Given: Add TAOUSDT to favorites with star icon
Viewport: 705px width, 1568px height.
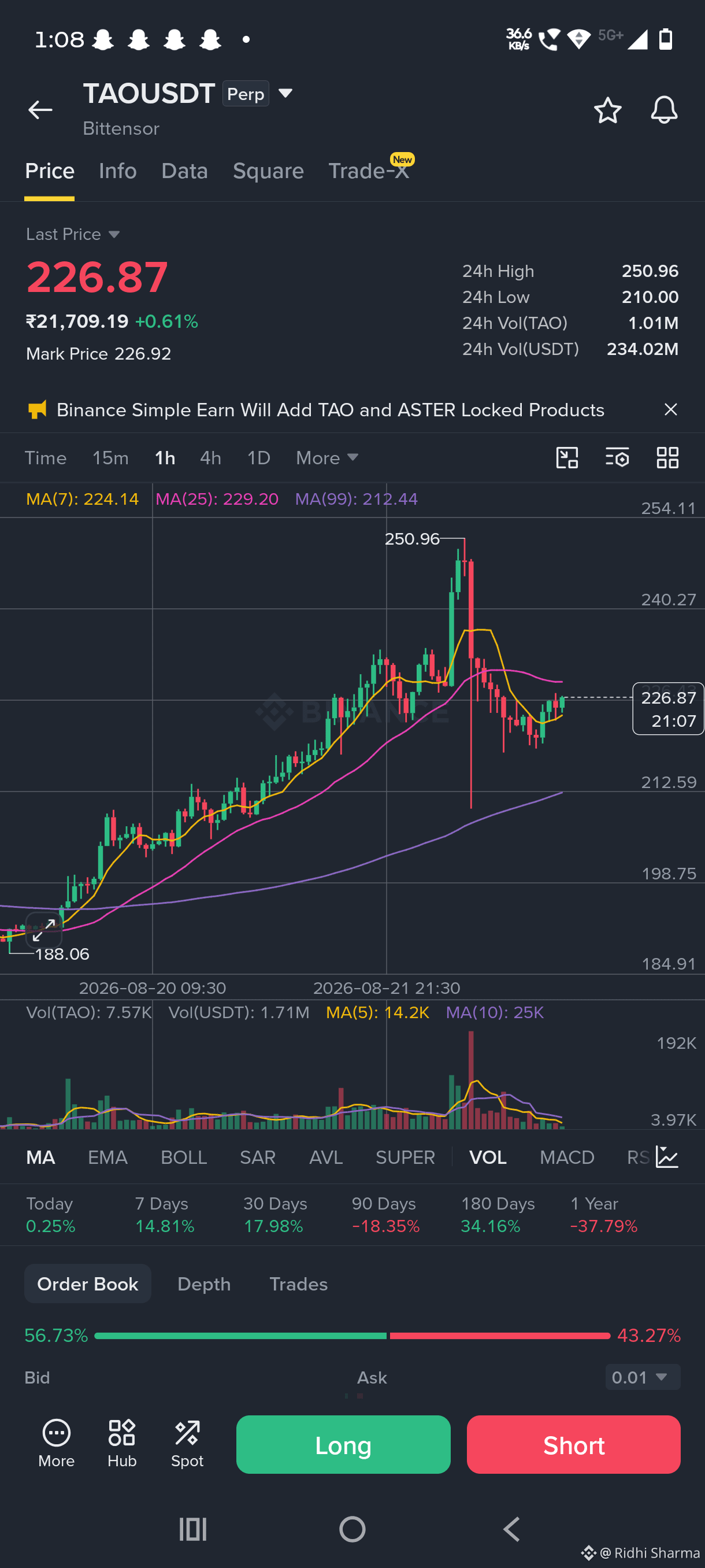Looking at the screenshot, I should 607,110.
